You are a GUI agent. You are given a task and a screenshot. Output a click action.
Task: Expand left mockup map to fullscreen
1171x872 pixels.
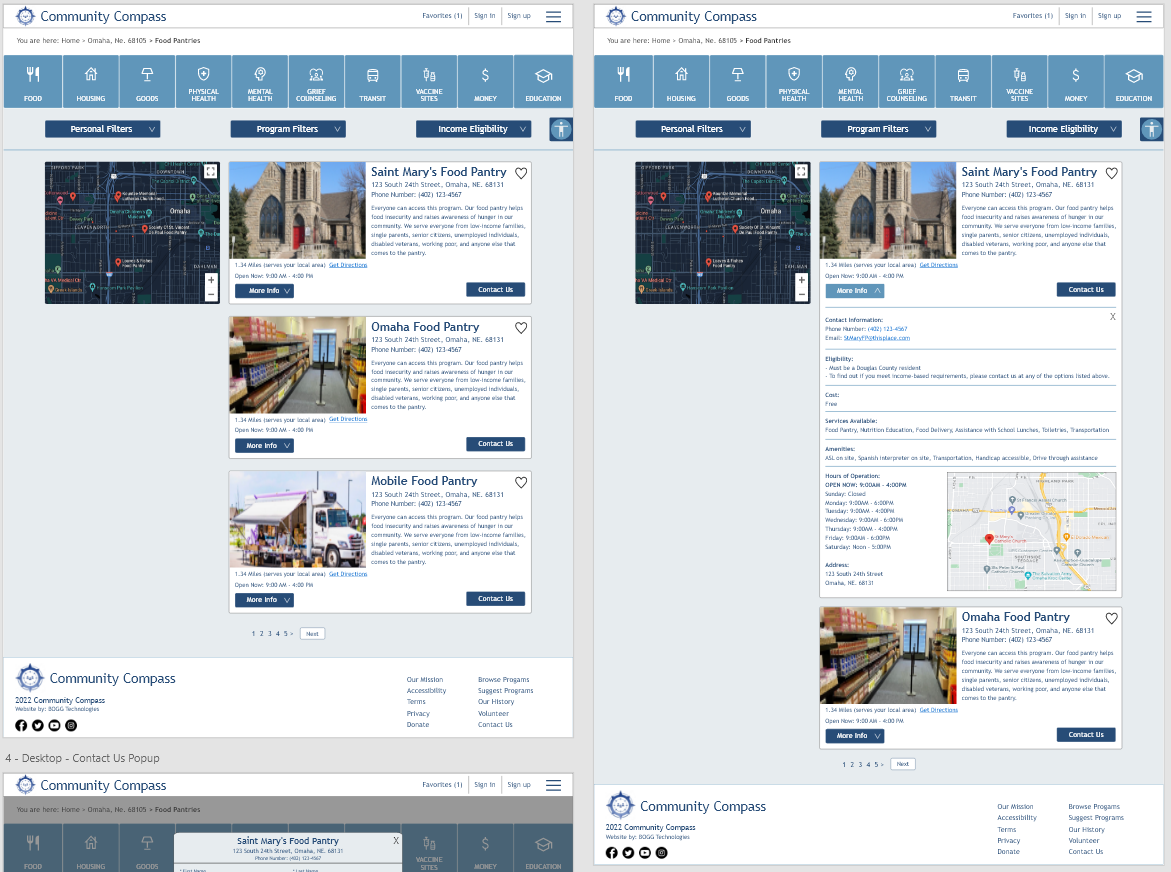[211, 172]
